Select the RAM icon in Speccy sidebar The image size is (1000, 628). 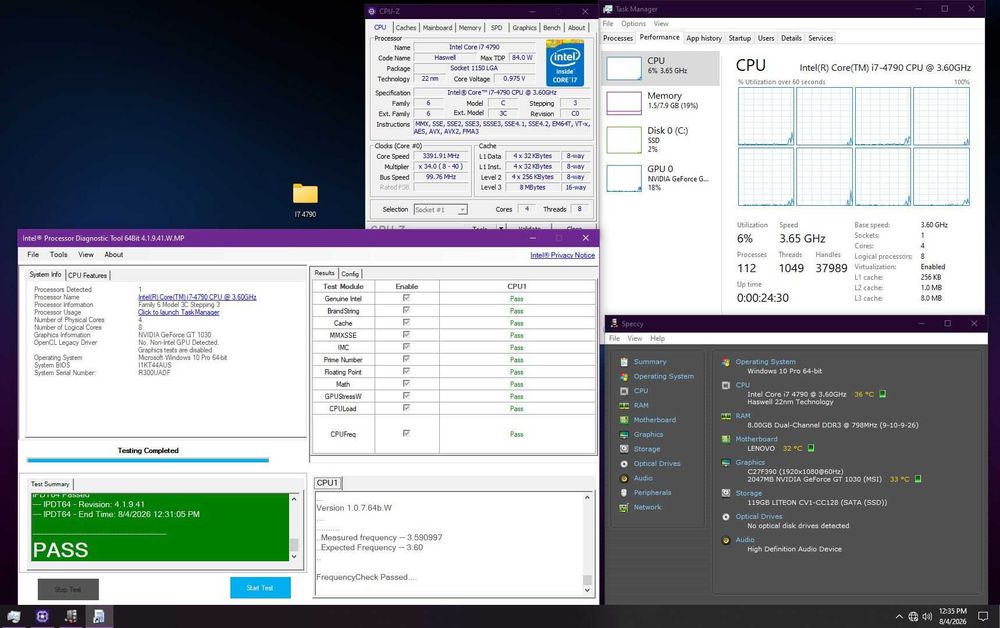point(624,405)
